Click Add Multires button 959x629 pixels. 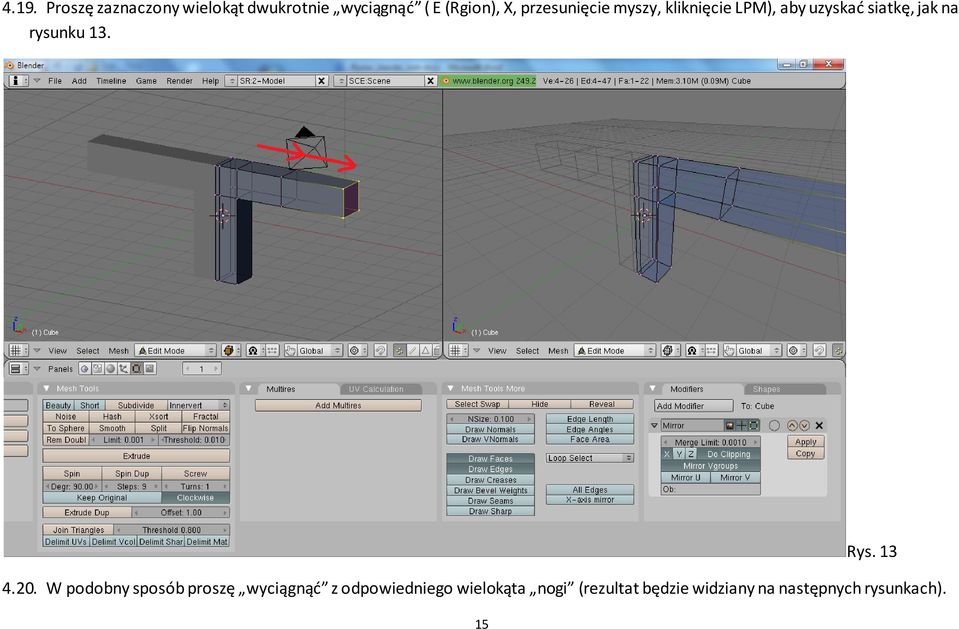[x=338, y=405]
